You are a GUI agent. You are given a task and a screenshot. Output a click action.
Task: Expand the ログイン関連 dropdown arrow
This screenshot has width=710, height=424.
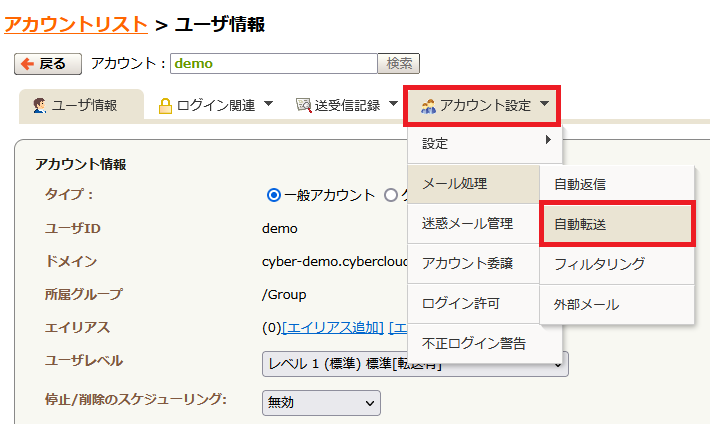pyautogui.click(x=268, y=104)
